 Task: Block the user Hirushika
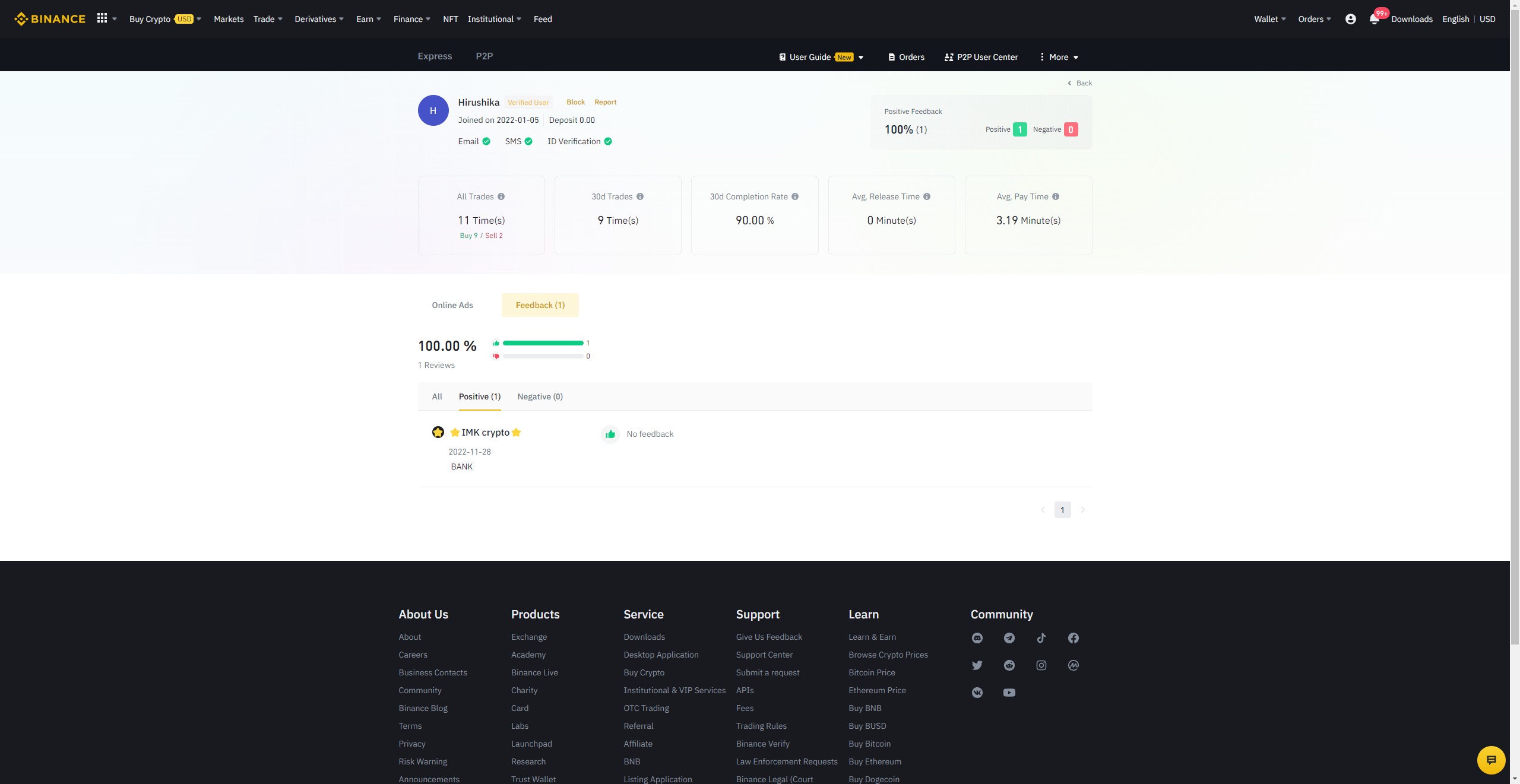click(x=575, y=102)
